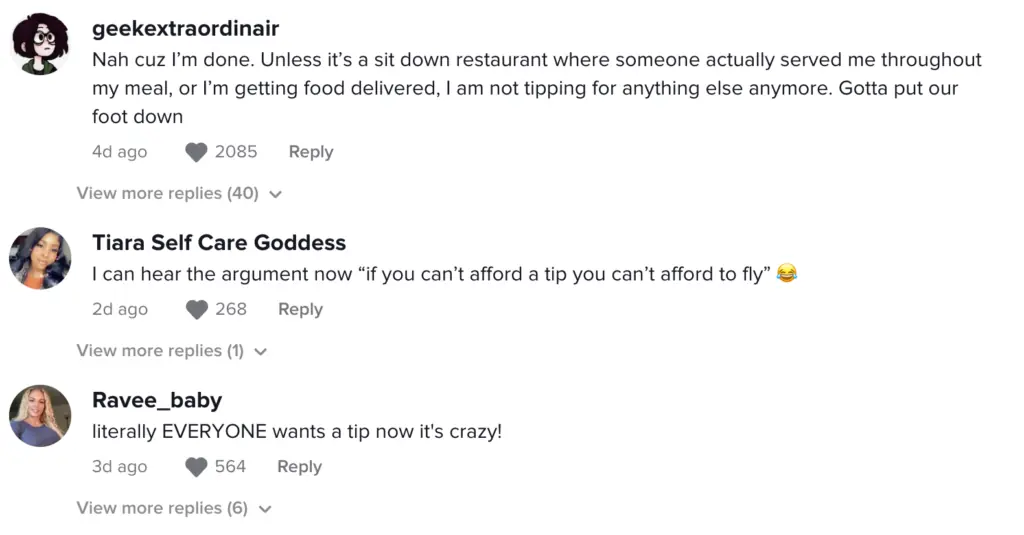Click Ravee_baby's profile photo

click(40, 415)
